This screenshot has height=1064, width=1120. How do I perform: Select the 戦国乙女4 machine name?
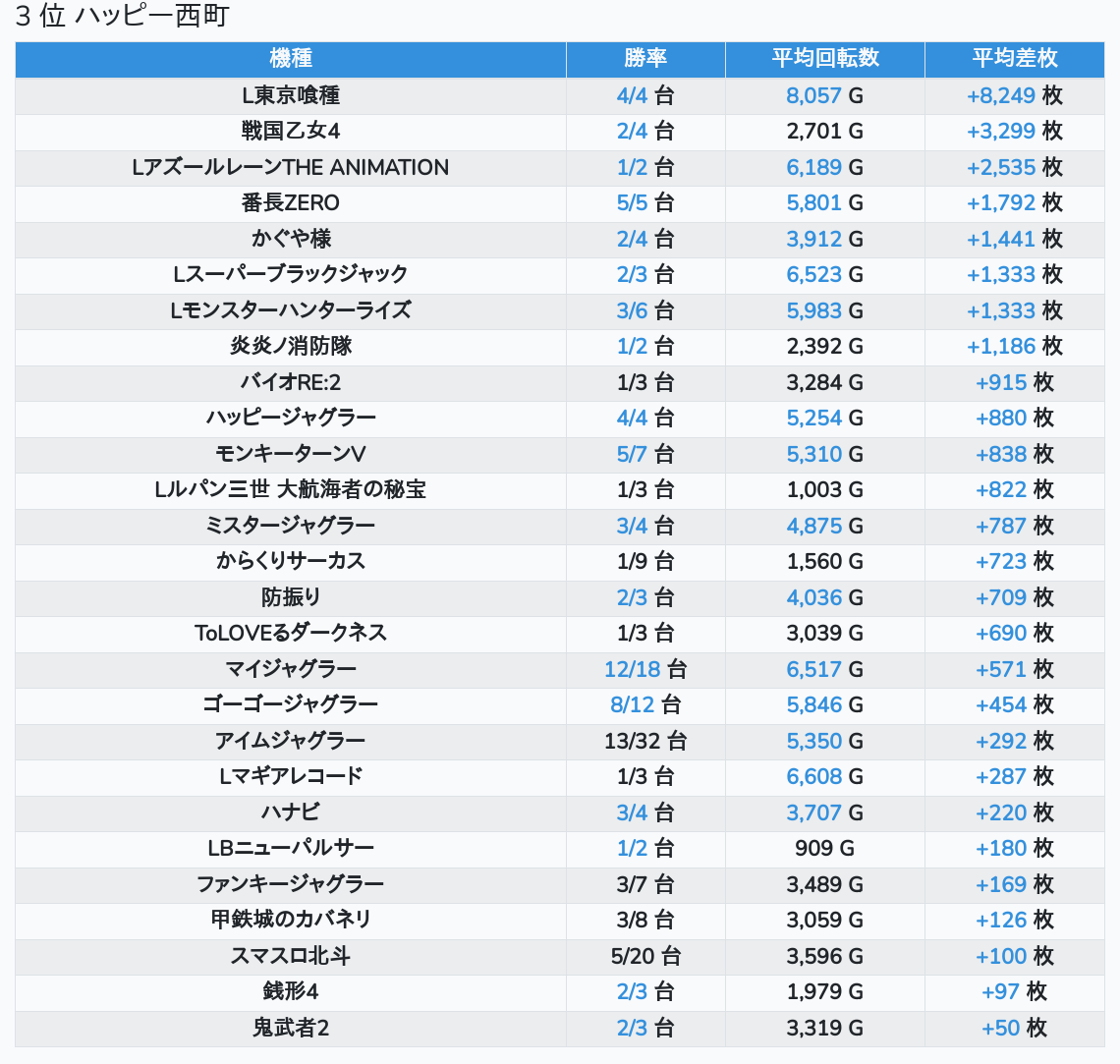click(x=291, y=131)
